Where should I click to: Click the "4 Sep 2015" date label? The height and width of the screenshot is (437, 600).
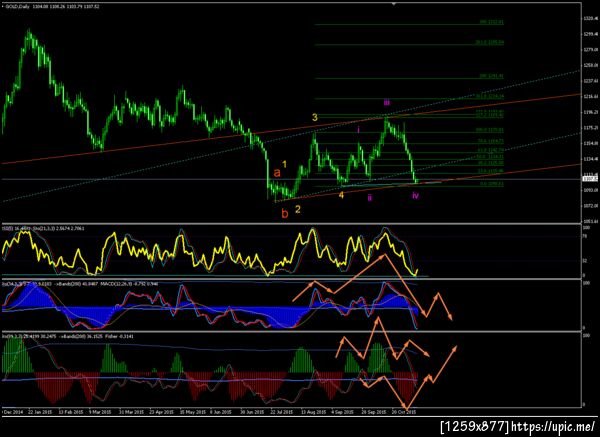342,413
